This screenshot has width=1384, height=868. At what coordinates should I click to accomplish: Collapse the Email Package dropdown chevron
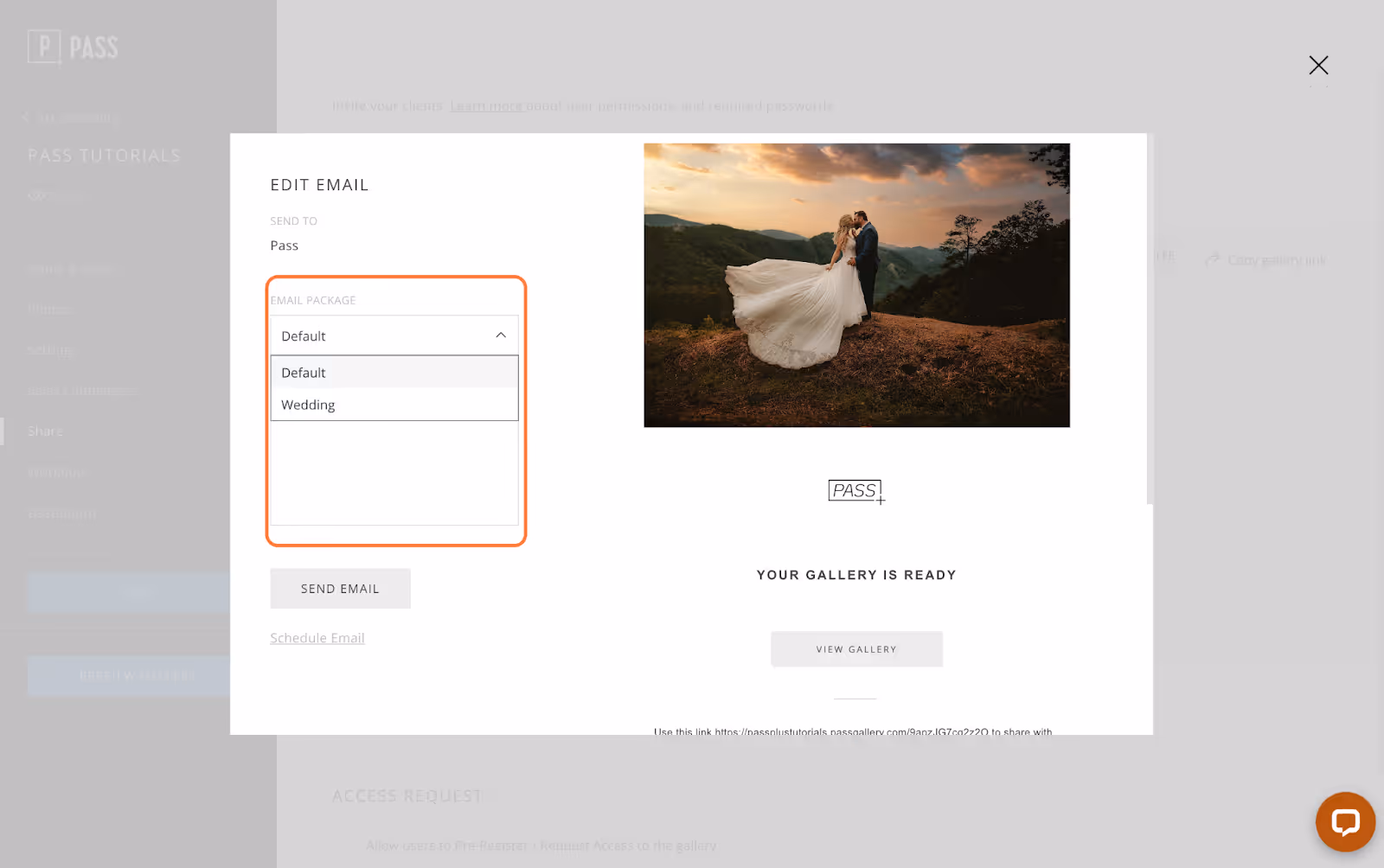coord(500,335)
